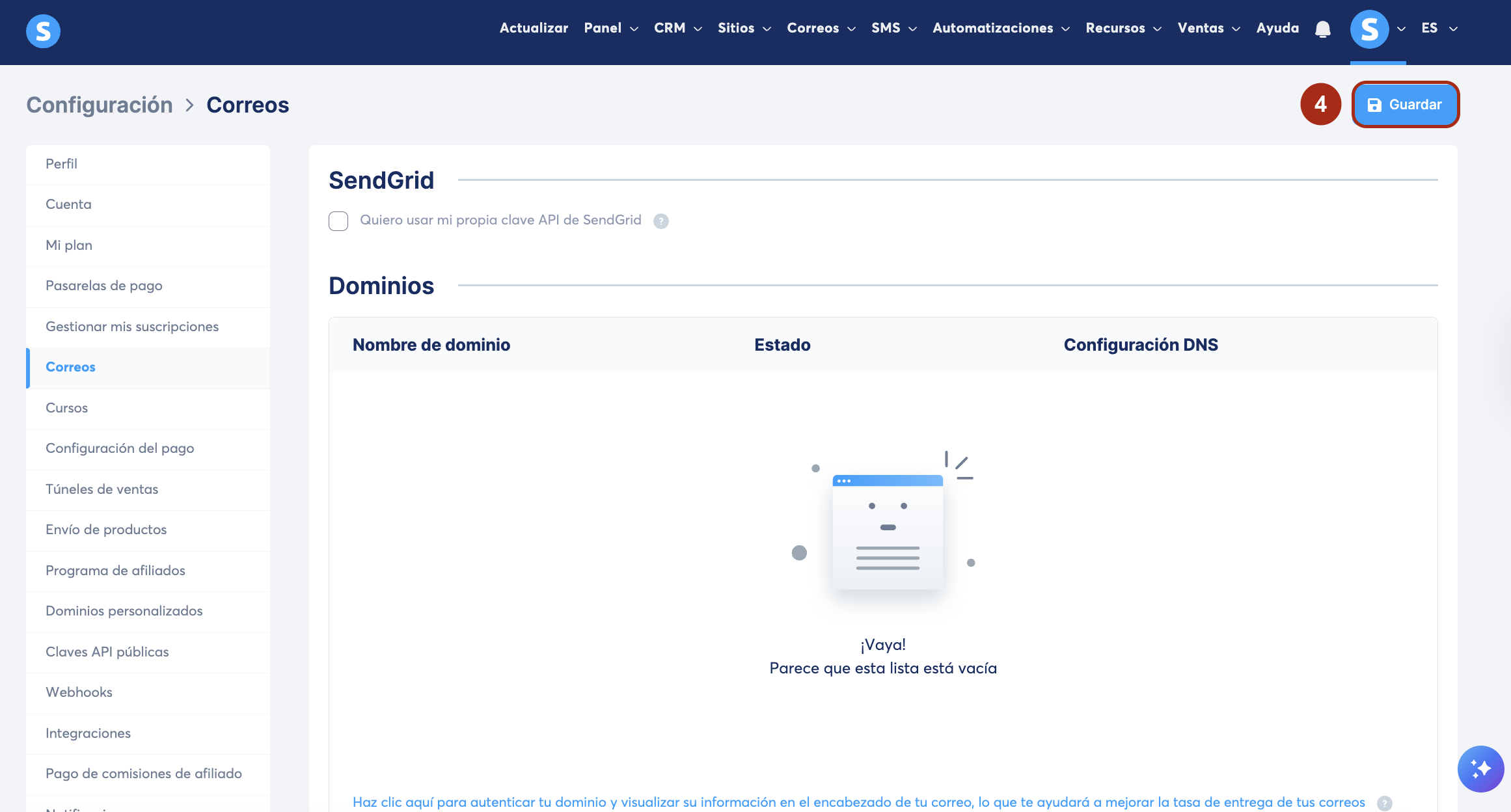Select Dominios personalizados in the sidebar
This screenshot has width=1511, height=812.
pos(124,611)
